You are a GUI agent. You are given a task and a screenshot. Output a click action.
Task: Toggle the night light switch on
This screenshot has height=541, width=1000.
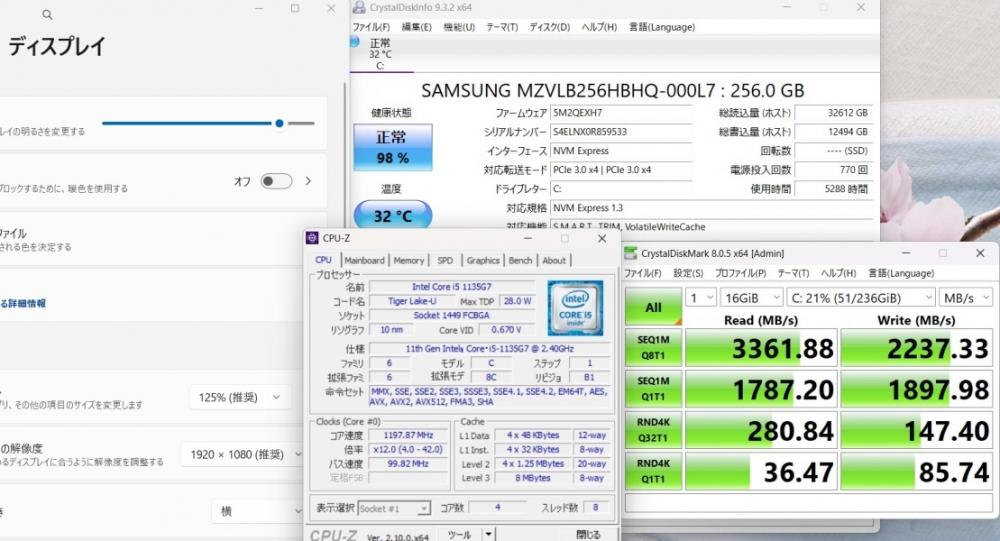pos(275,181)
